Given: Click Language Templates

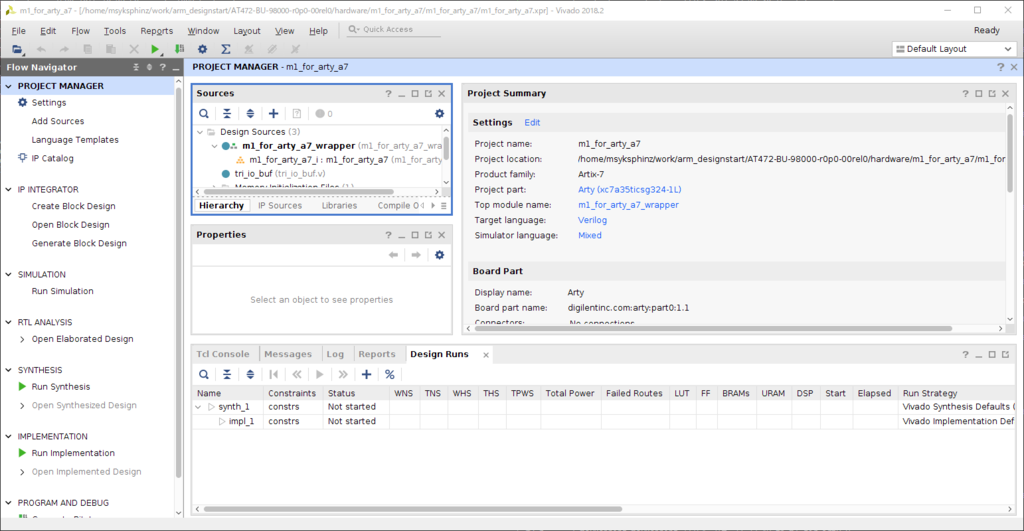Looking at the screenshot, I should (75, 140).
